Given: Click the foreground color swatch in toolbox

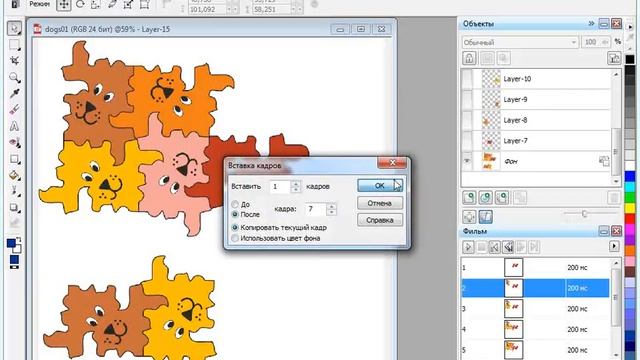Looking at the screenshot, I should [11, 244].
